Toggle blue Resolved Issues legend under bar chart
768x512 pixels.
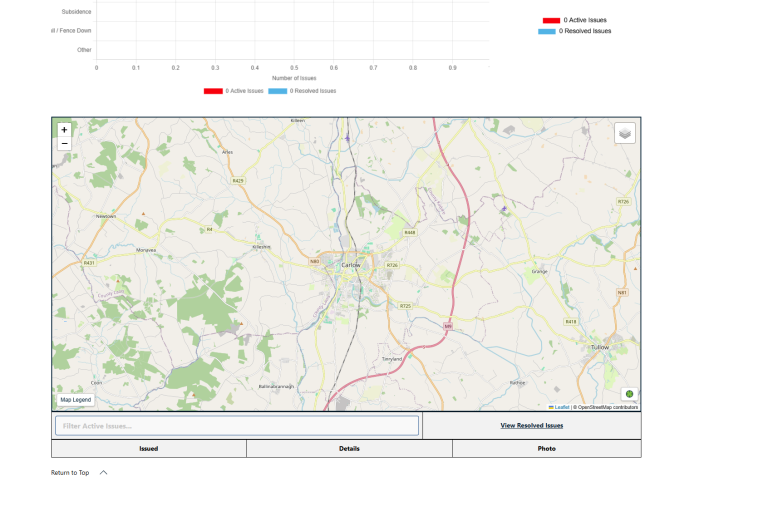[x=302, y=91]
